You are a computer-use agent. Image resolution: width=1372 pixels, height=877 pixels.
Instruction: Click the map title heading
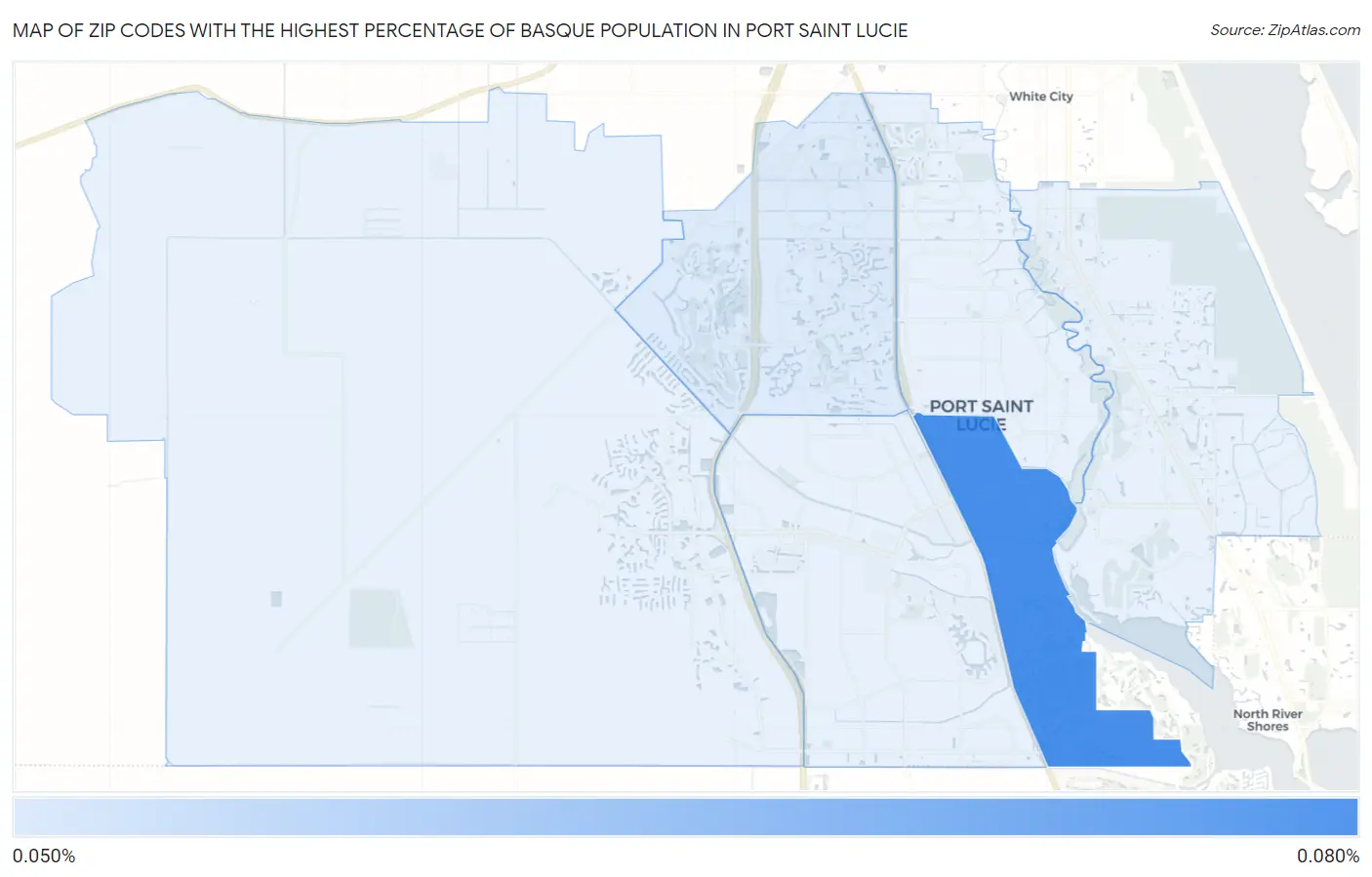point(461,30)
